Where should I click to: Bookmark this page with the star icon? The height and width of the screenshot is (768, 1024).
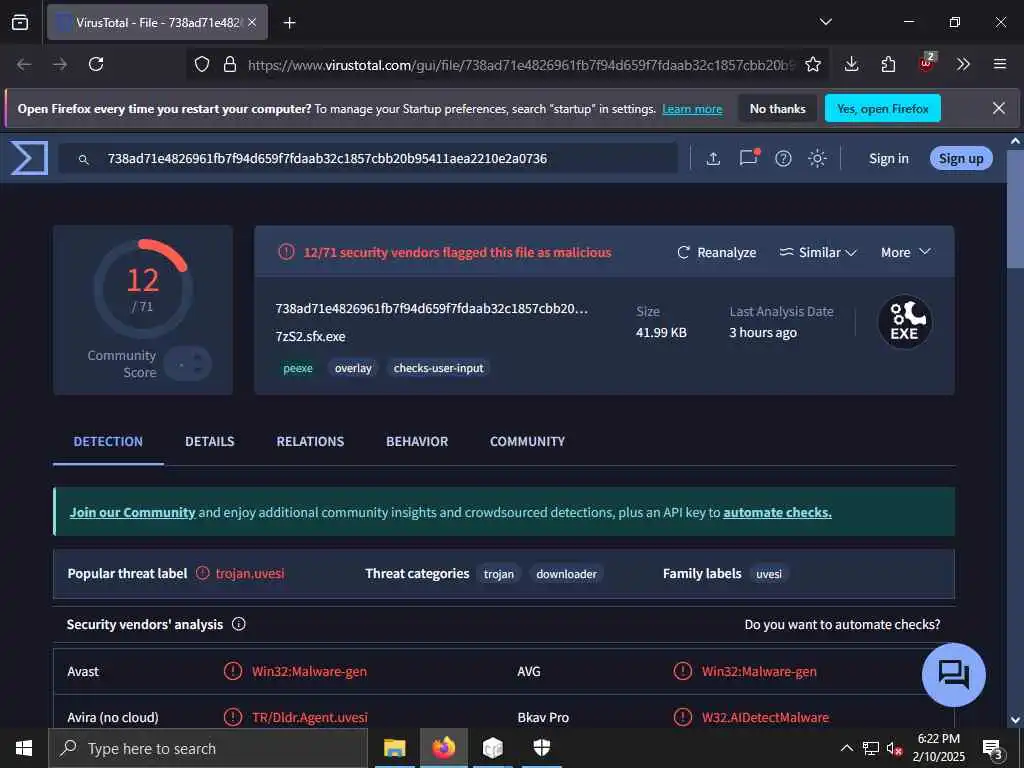pos(812,64)
